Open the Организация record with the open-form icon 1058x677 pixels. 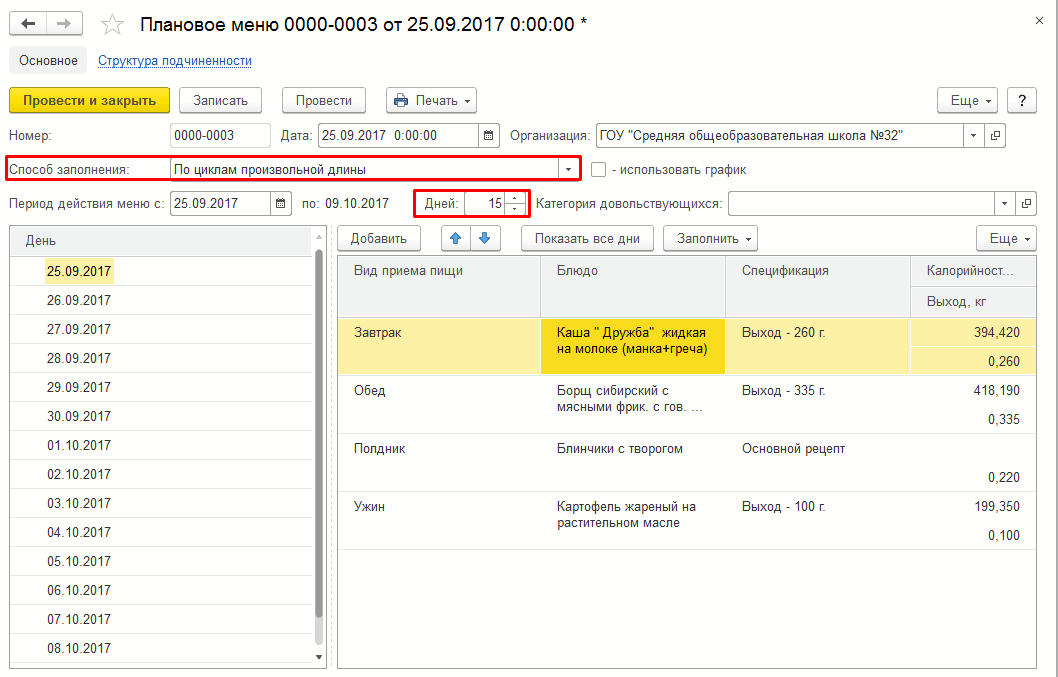pos(995,136)
